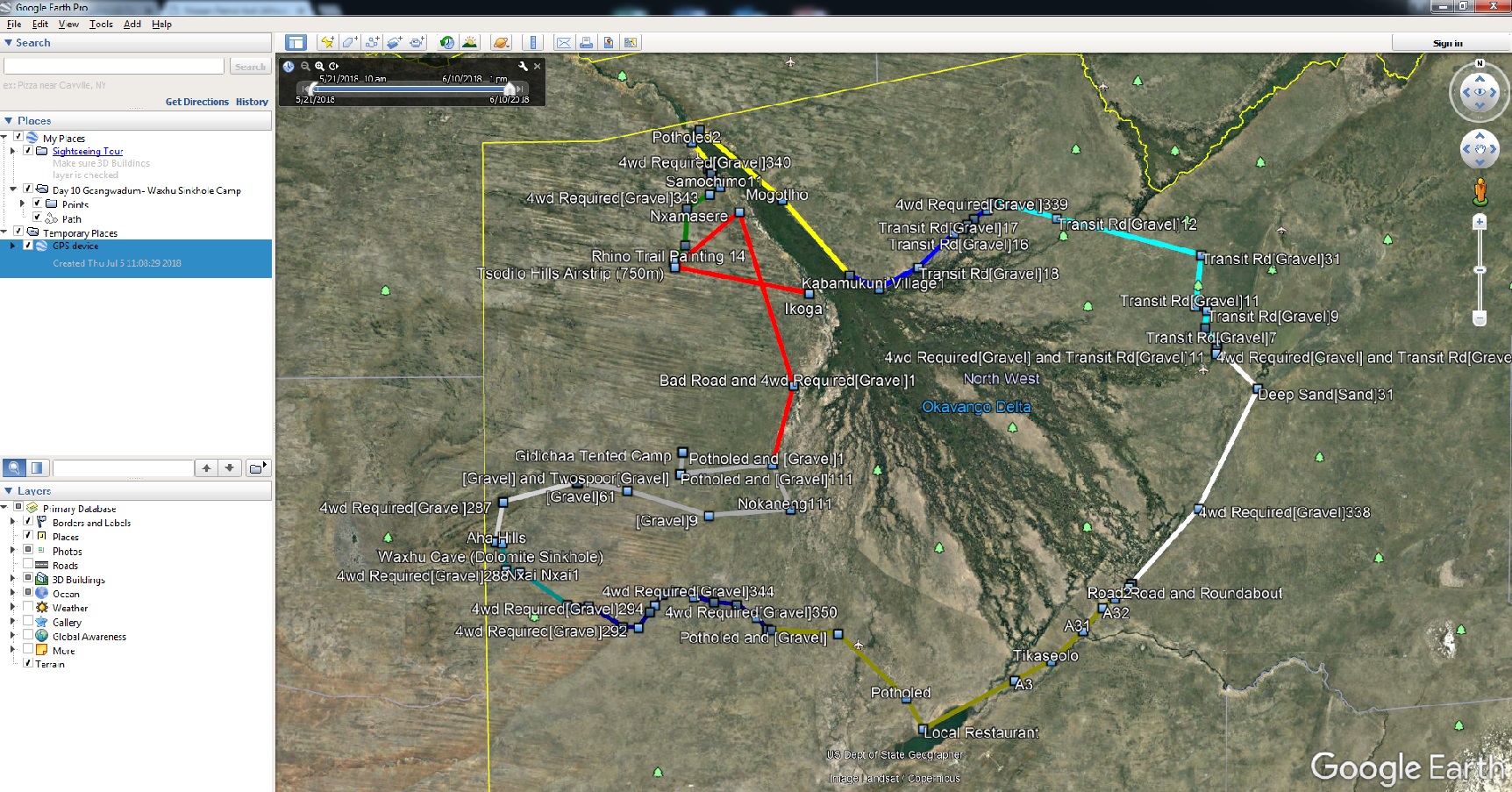Uncheck the GPS device checkbox
Screen dimensions: 1512x792
pos(27,246)
